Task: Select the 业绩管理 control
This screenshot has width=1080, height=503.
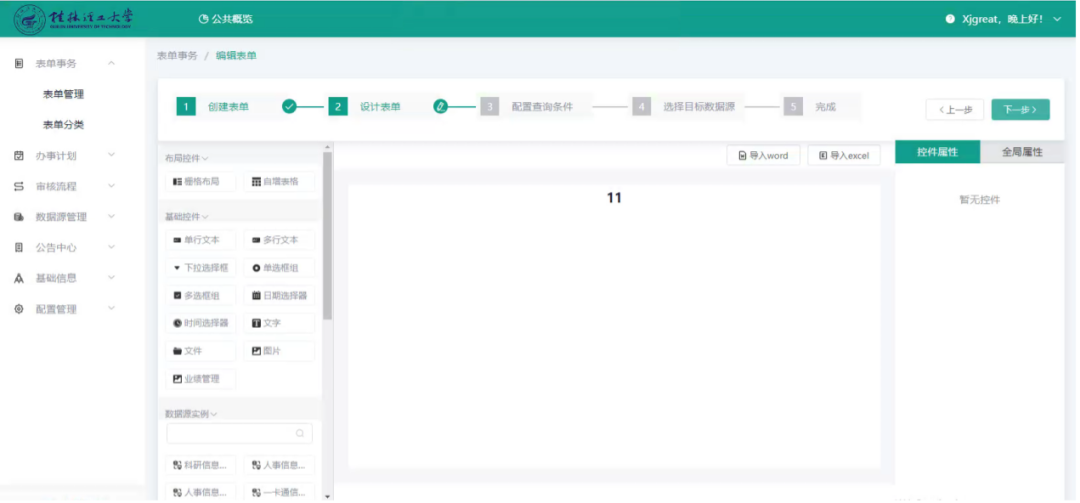Action: (200, 379)
